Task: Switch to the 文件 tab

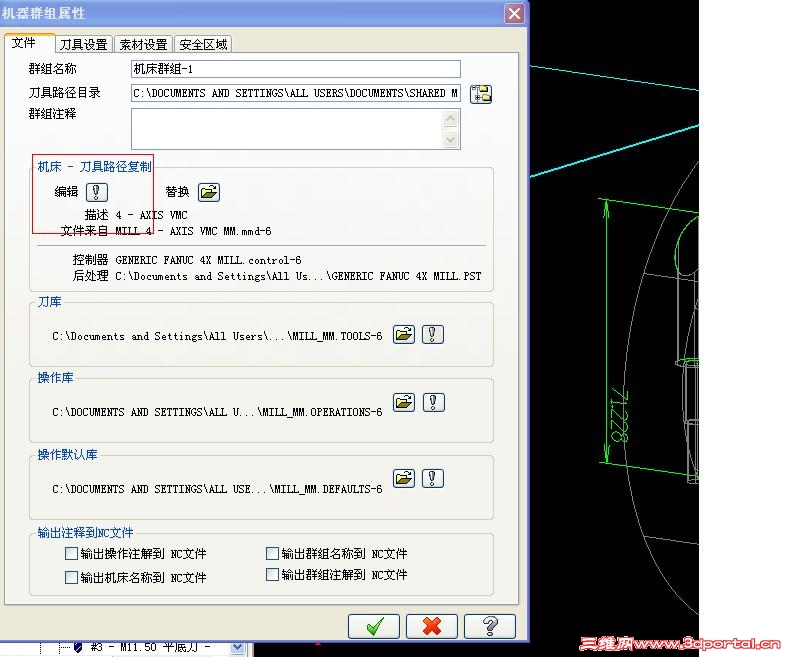Action: coord(29,43)
